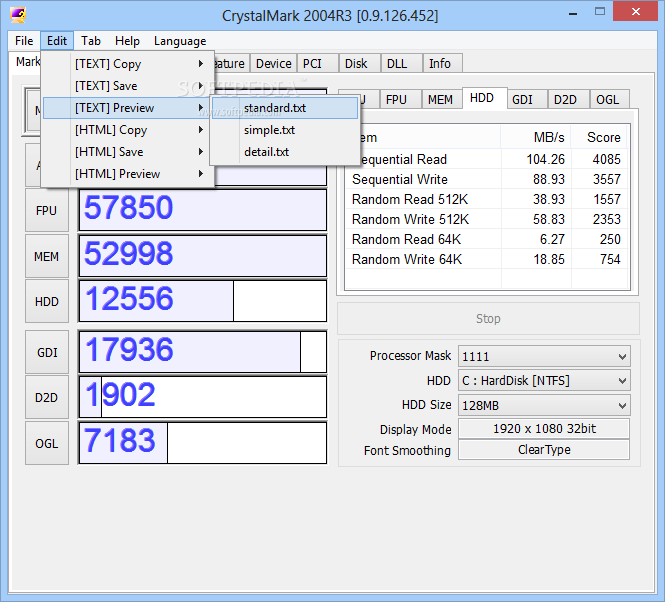The height and width of the screenshot is (602, 665).
Task: Click the 4085 score value
Action: (606, 159)
